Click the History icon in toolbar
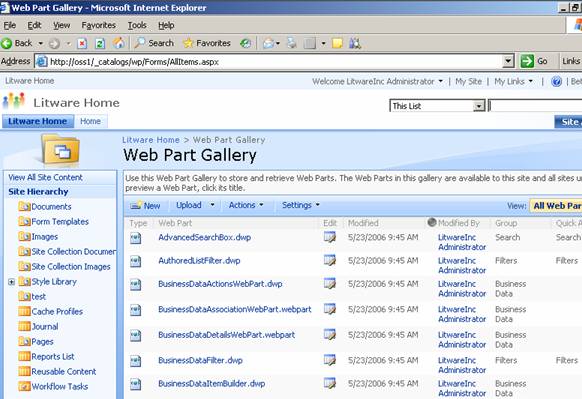 pyautogui.click(x=245, y=43)
